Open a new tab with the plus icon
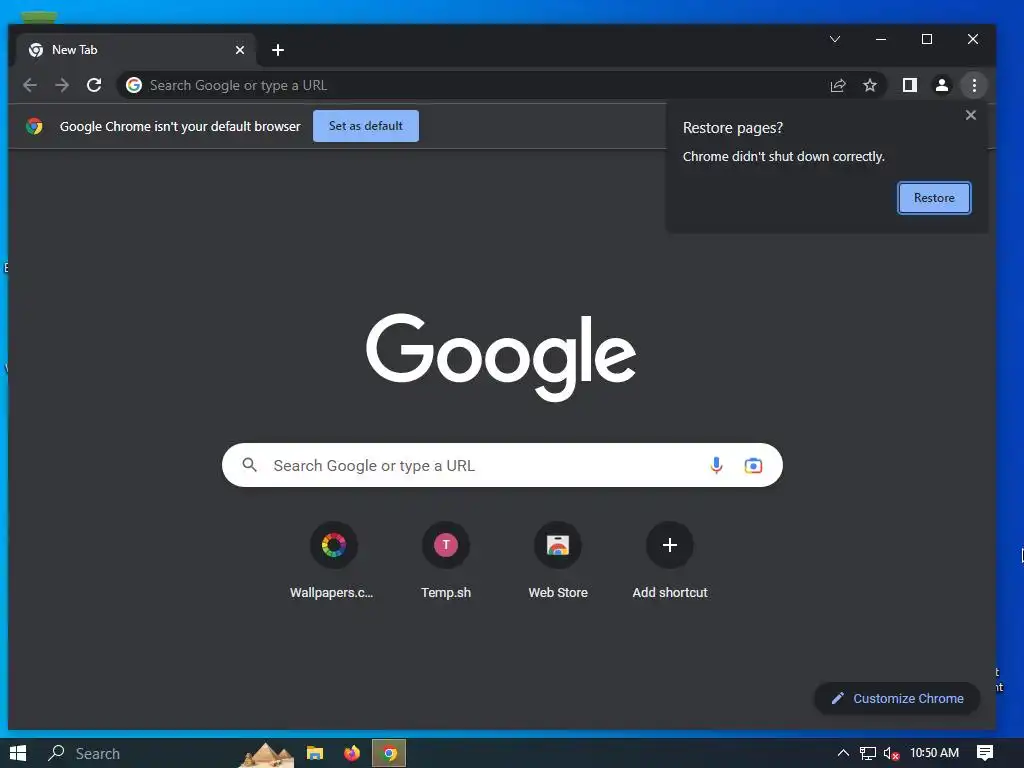This screenshot has height=768, width=1024. 278,50
